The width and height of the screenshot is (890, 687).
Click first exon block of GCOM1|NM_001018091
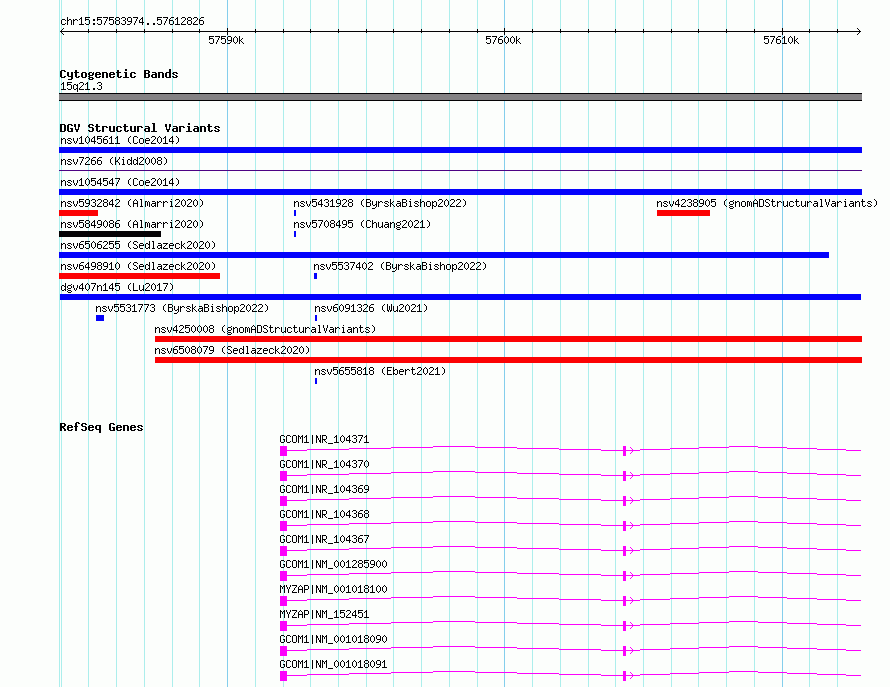[283, 676]
